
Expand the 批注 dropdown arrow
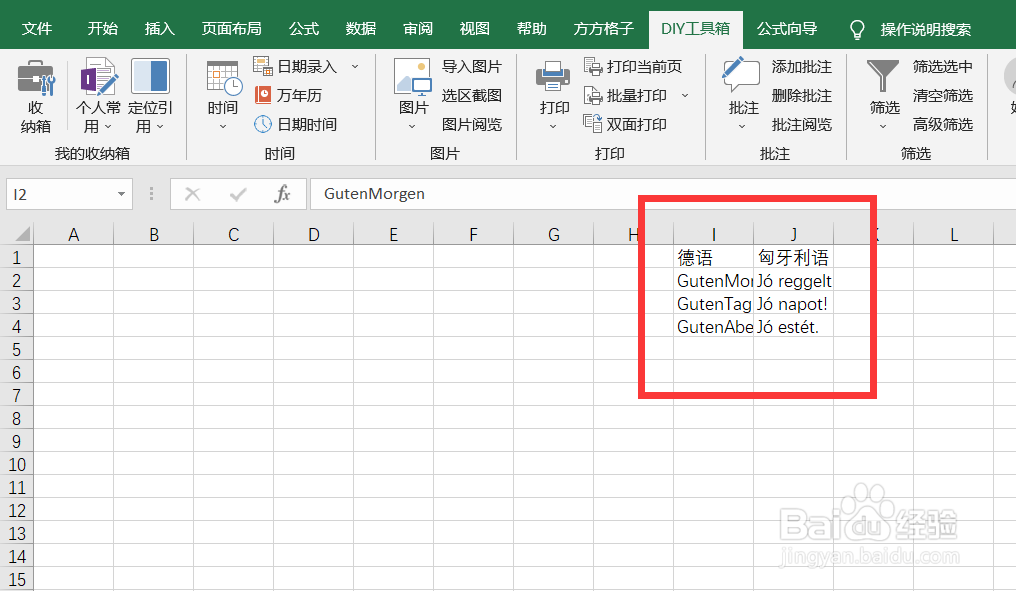[x=742, y=127]
